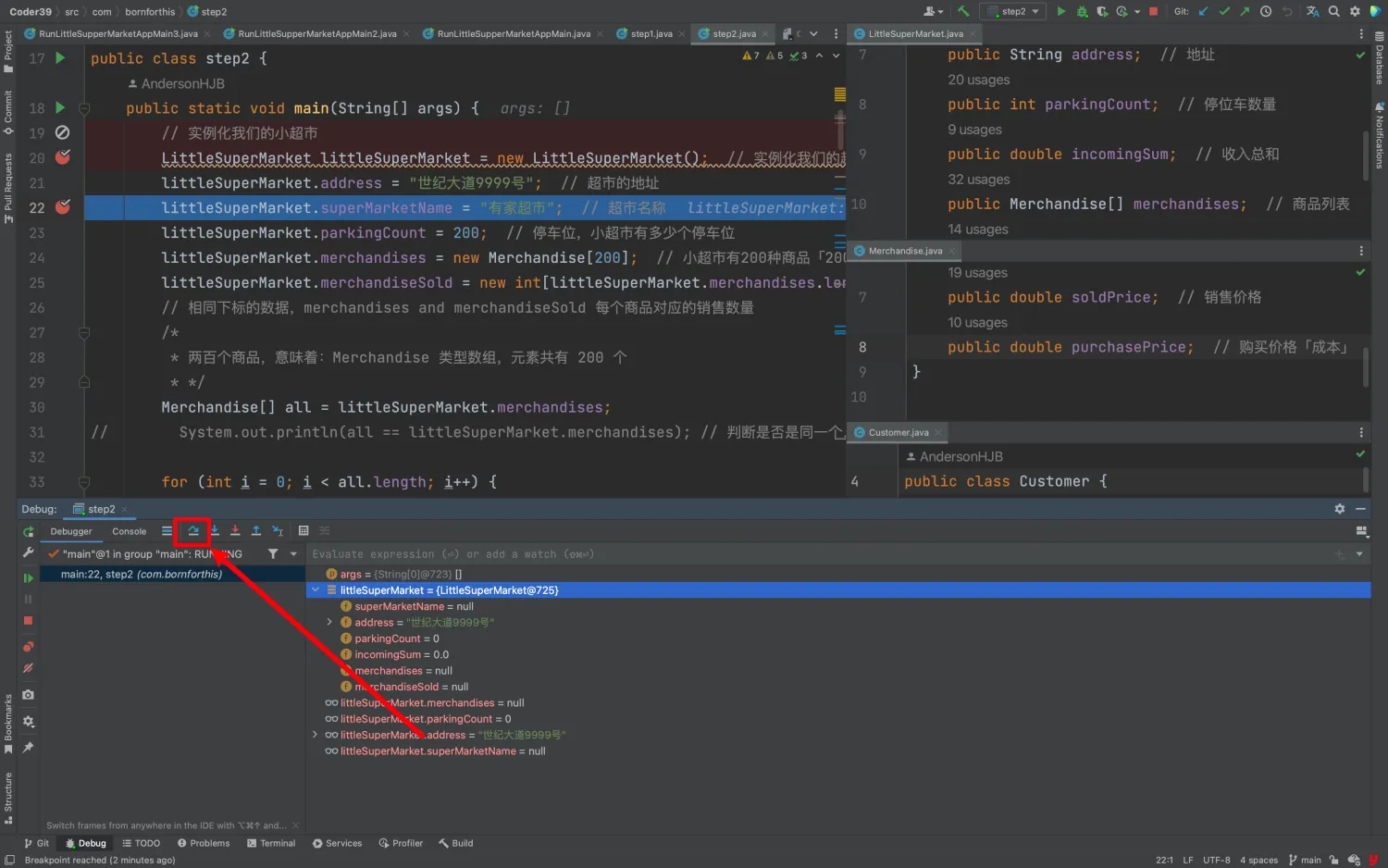Click the Debug bug icon in top toolbar

click(x=1082, y=11)
